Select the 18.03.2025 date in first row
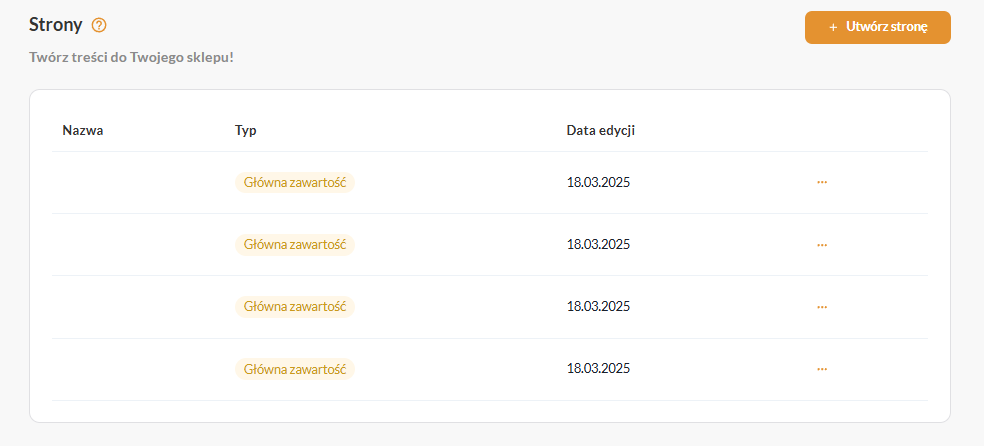Screen dimensions: 984x446 pyautogui.click(x=598, y=182)
